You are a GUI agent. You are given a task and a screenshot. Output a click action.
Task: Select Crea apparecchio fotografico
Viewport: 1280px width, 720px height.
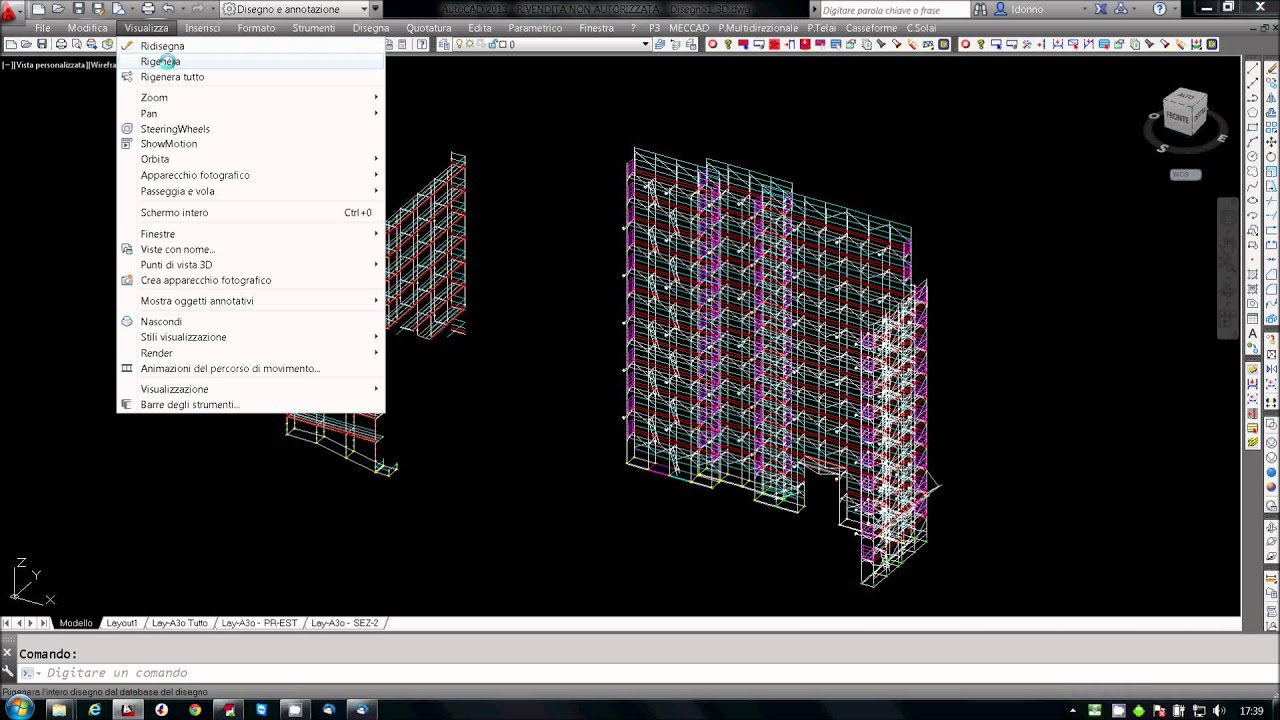[250, 280]
